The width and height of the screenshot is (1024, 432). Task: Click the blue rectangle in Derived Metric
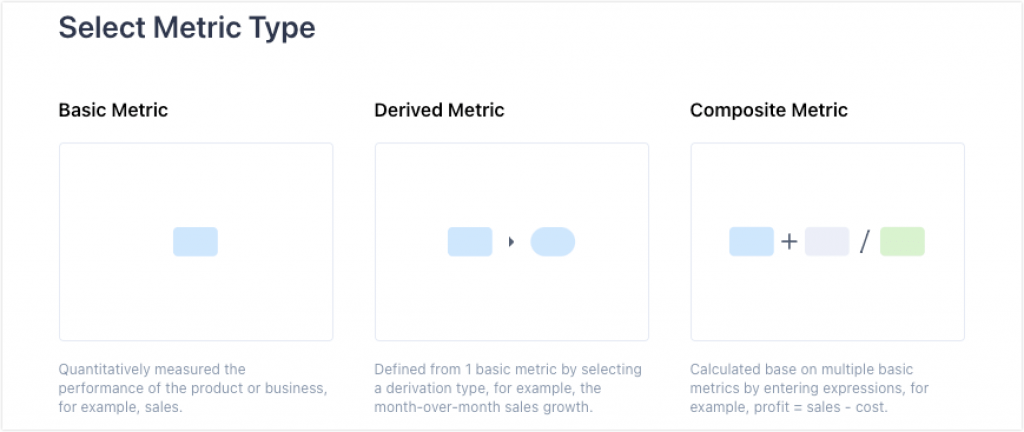click(x=470, y=241)
